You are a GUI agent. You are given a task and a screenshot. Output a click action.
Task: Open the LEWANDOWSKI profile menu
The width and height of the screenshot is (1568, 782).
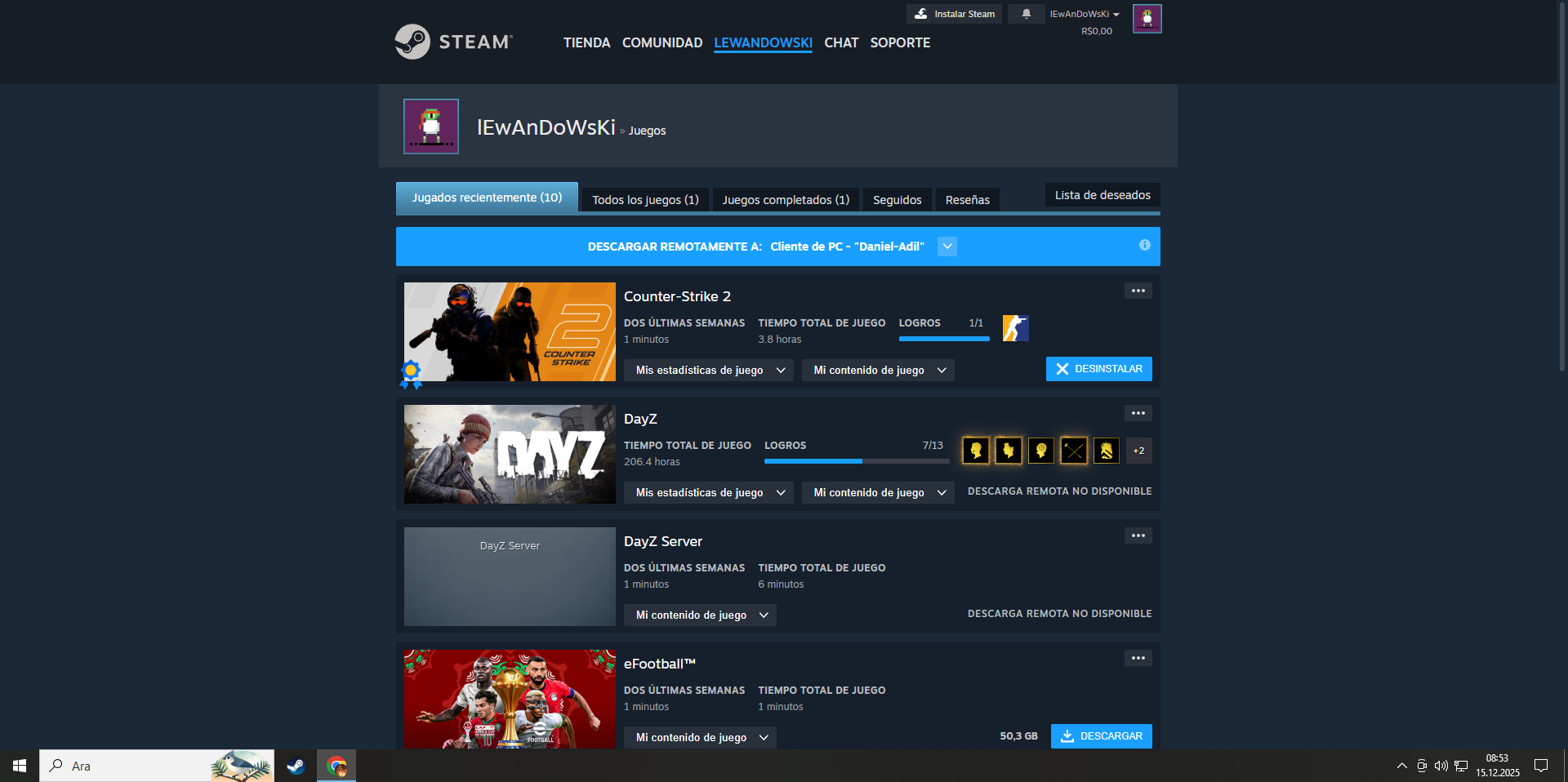763,42
